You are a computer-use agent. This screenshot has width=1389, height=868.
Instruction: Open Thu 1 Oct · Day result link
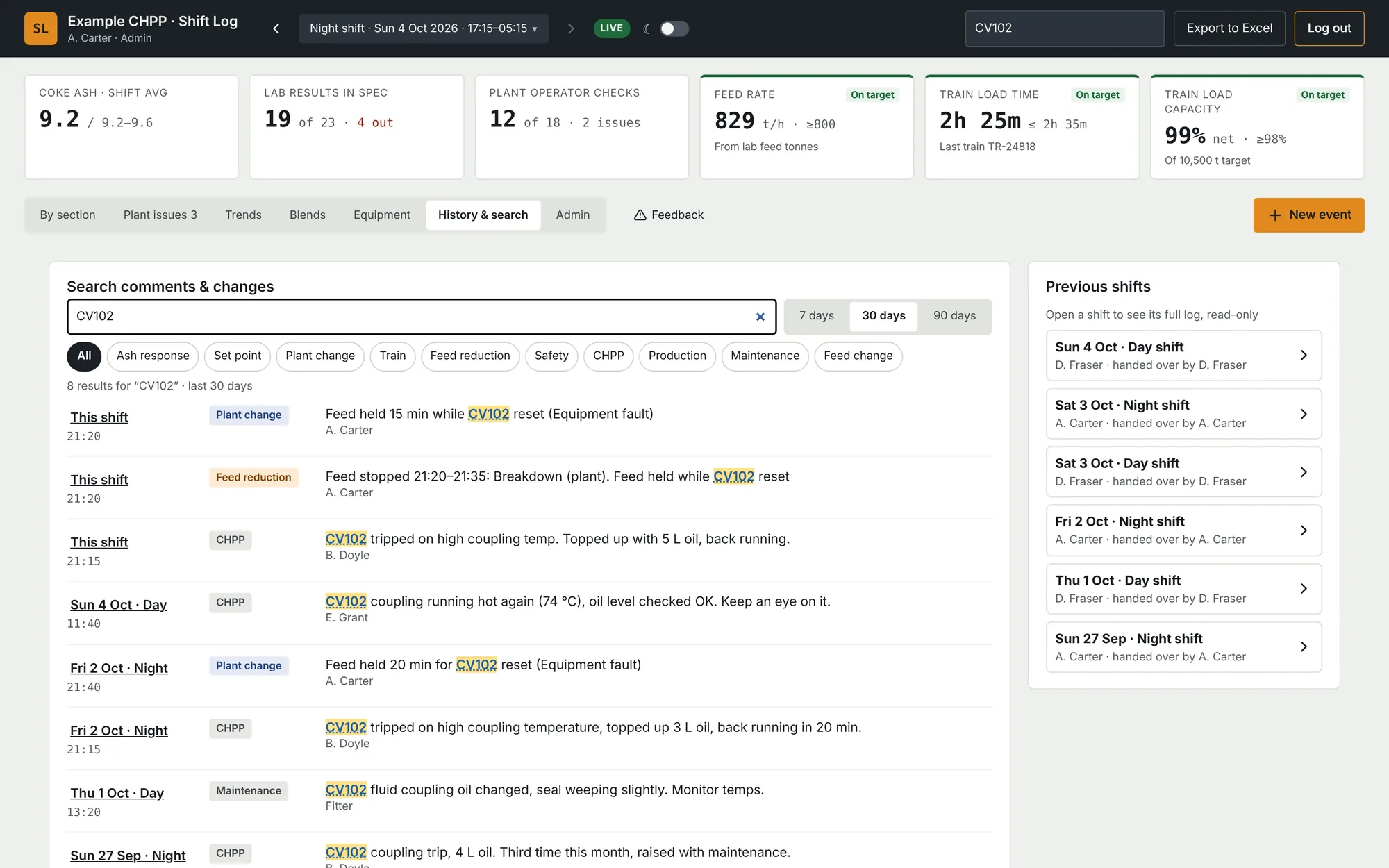click(x=117, y=793)
